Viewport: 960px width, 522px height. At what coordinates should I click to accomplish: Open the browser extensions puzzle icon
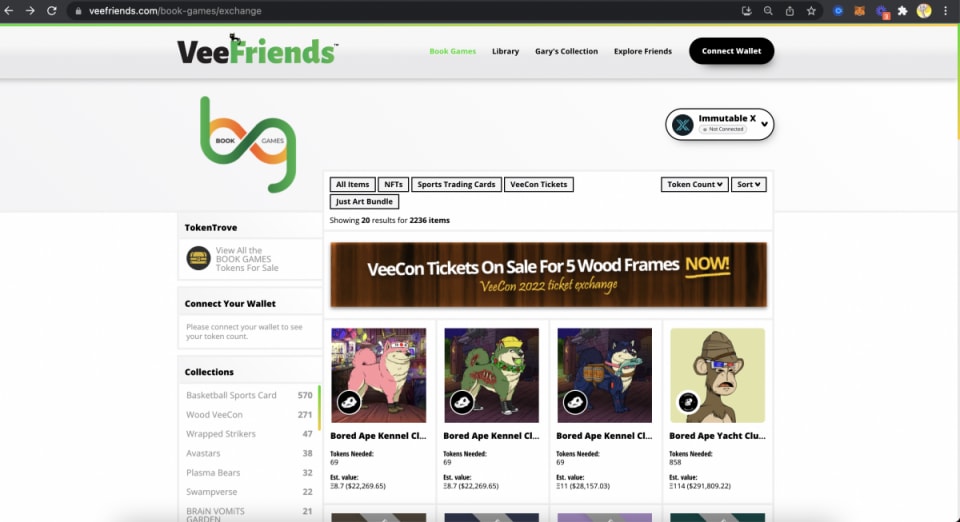tap(902, 10)
